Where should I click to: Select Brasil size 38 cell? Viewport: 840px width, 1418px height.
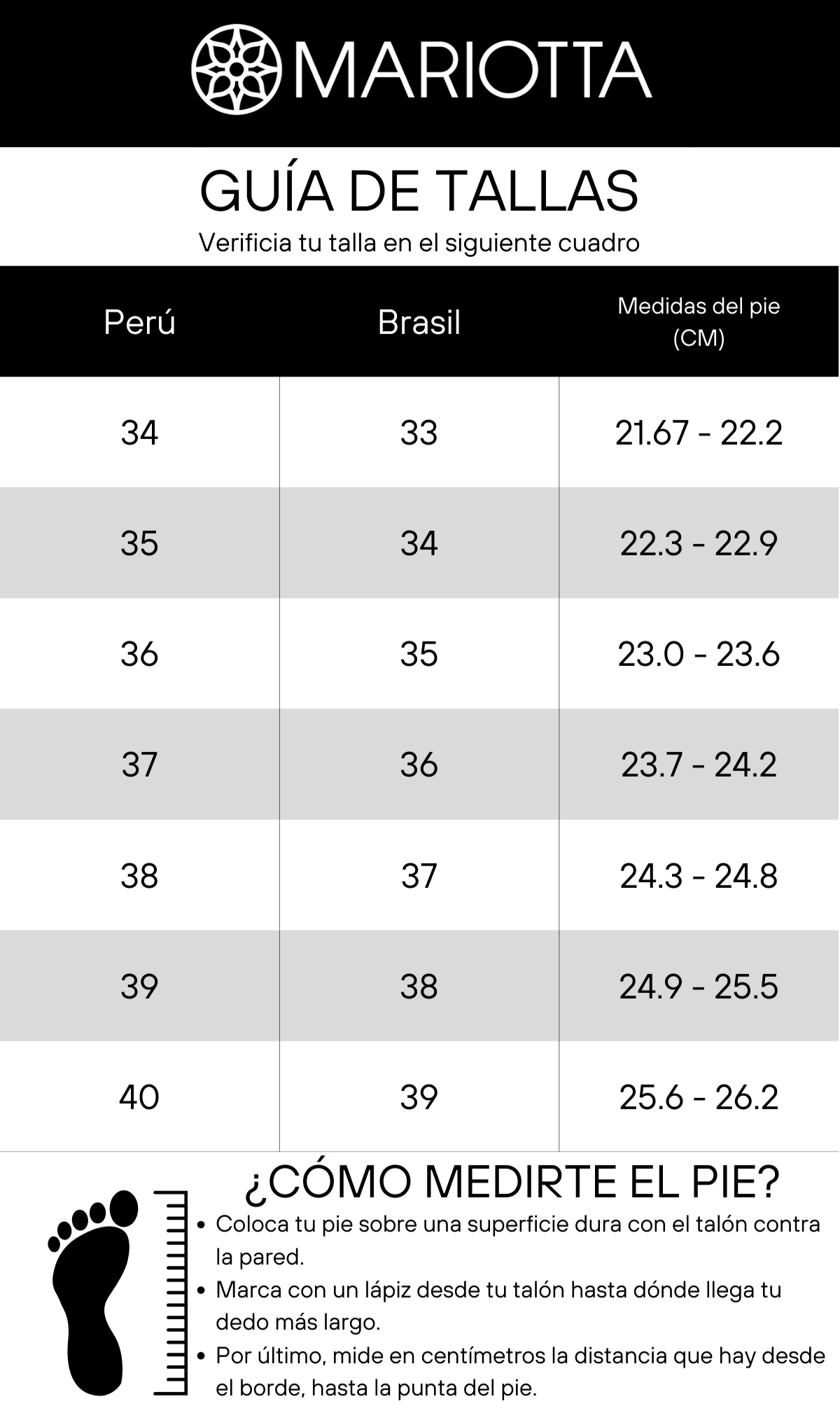pyautogui.click(x=419, y=985)
